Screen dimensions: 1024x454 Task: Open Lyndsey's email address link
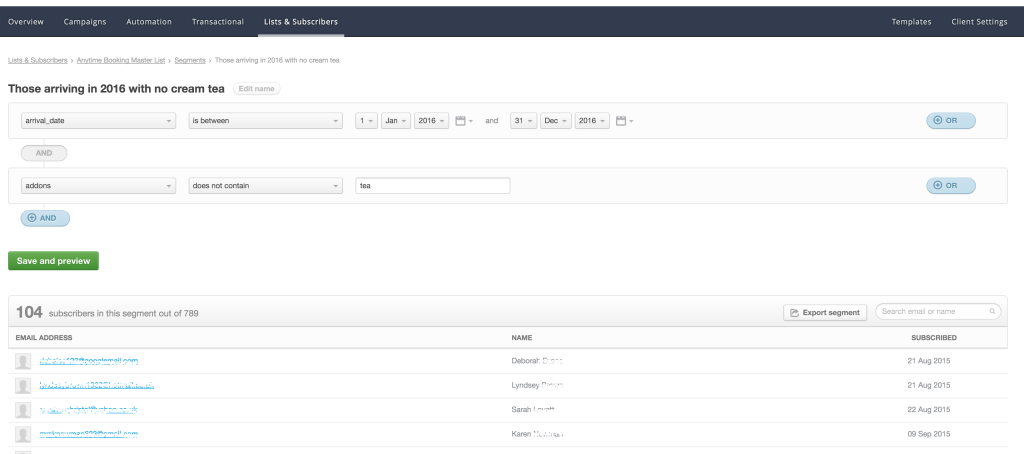[97, 385]
